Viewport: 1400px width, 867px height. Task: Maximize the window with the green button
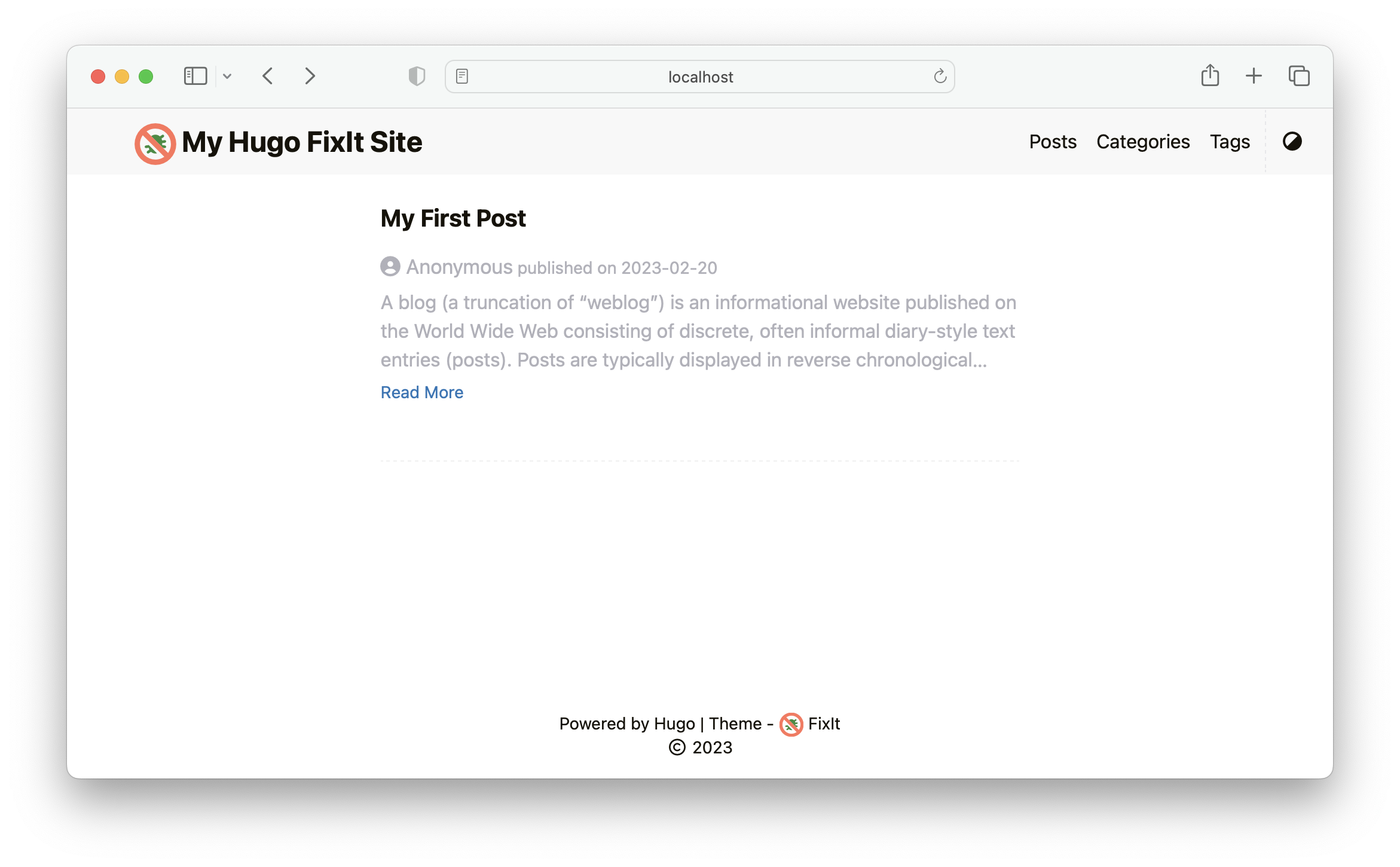coord(146,77)
